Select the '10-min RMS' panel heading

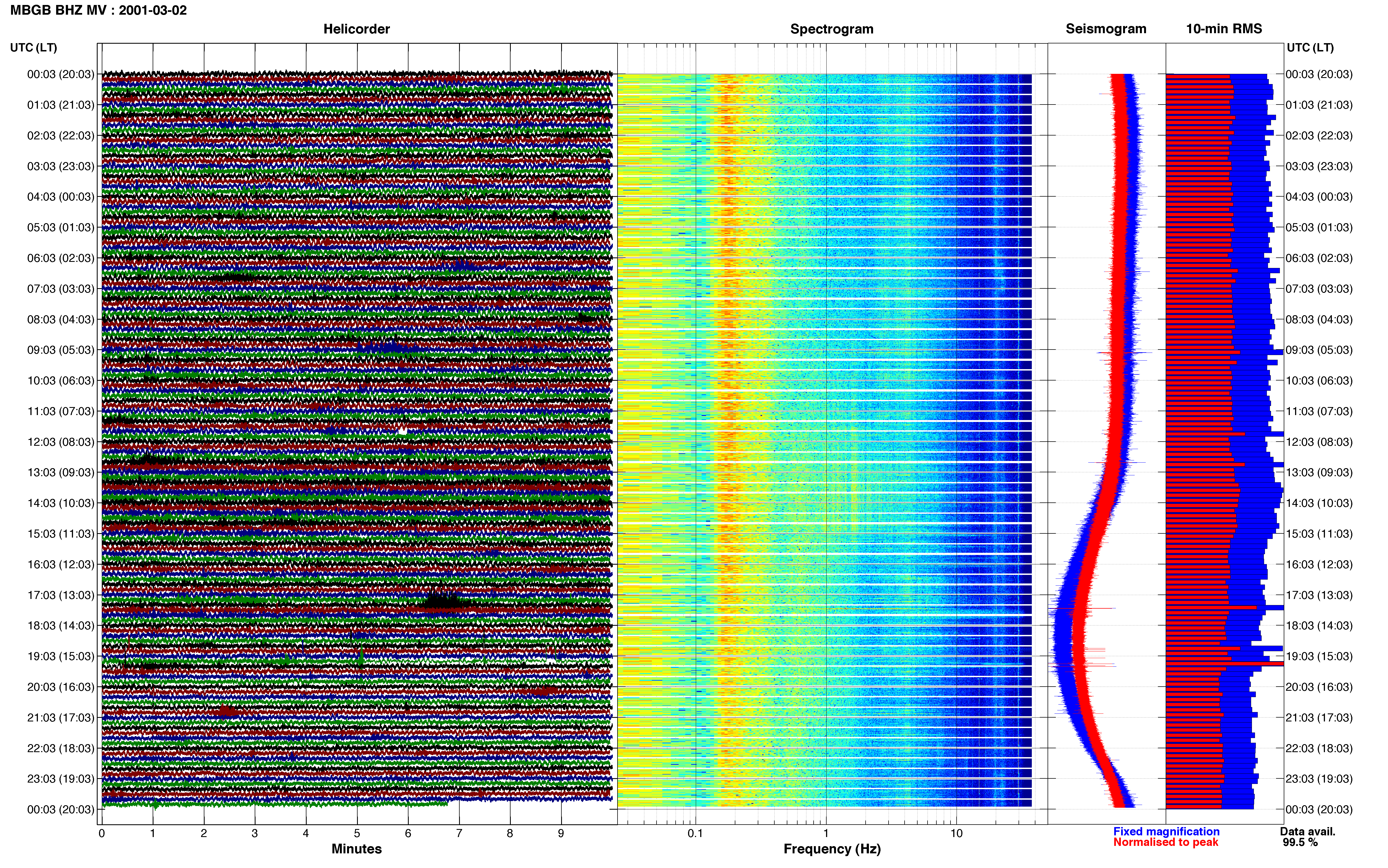[x=1224, y=29]
